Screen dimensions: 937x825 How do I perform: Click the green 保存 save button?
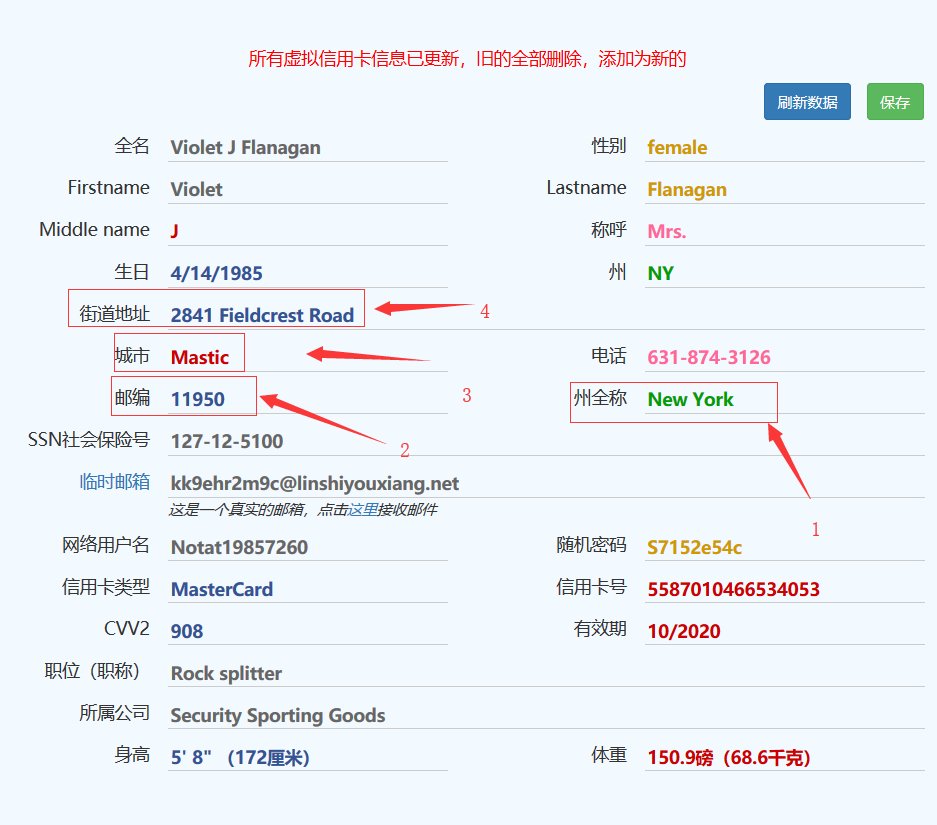895,102
